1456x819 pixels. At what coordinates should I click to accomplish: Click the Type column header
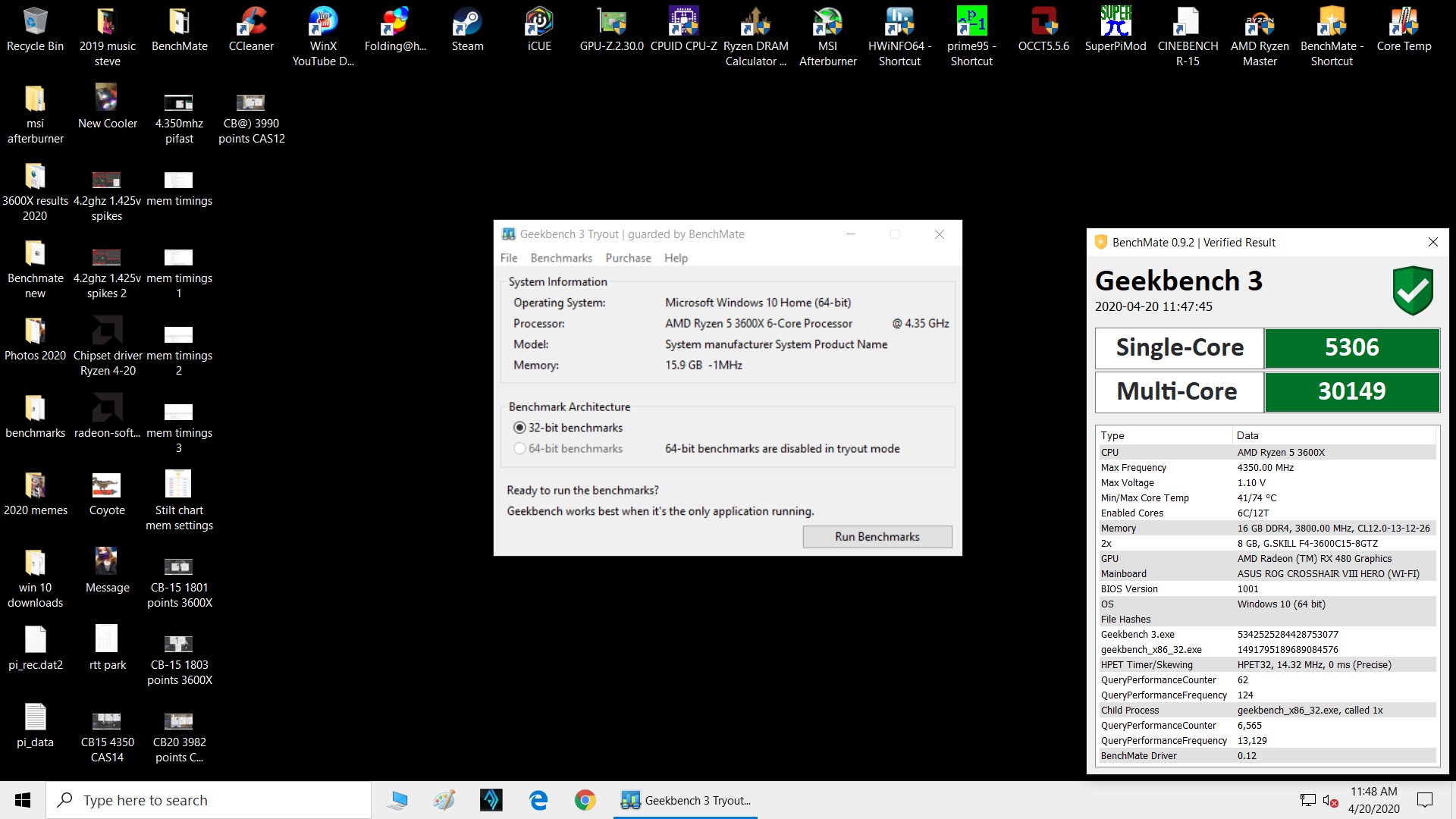pos(1164,435)
